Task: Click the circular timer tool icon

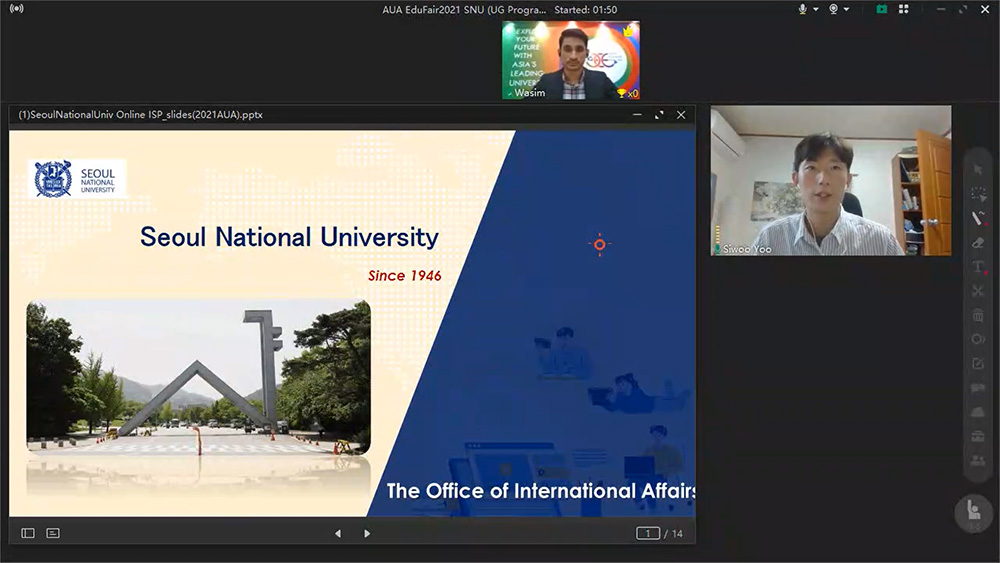Action: pyautogui.click(x=978, y=339)
